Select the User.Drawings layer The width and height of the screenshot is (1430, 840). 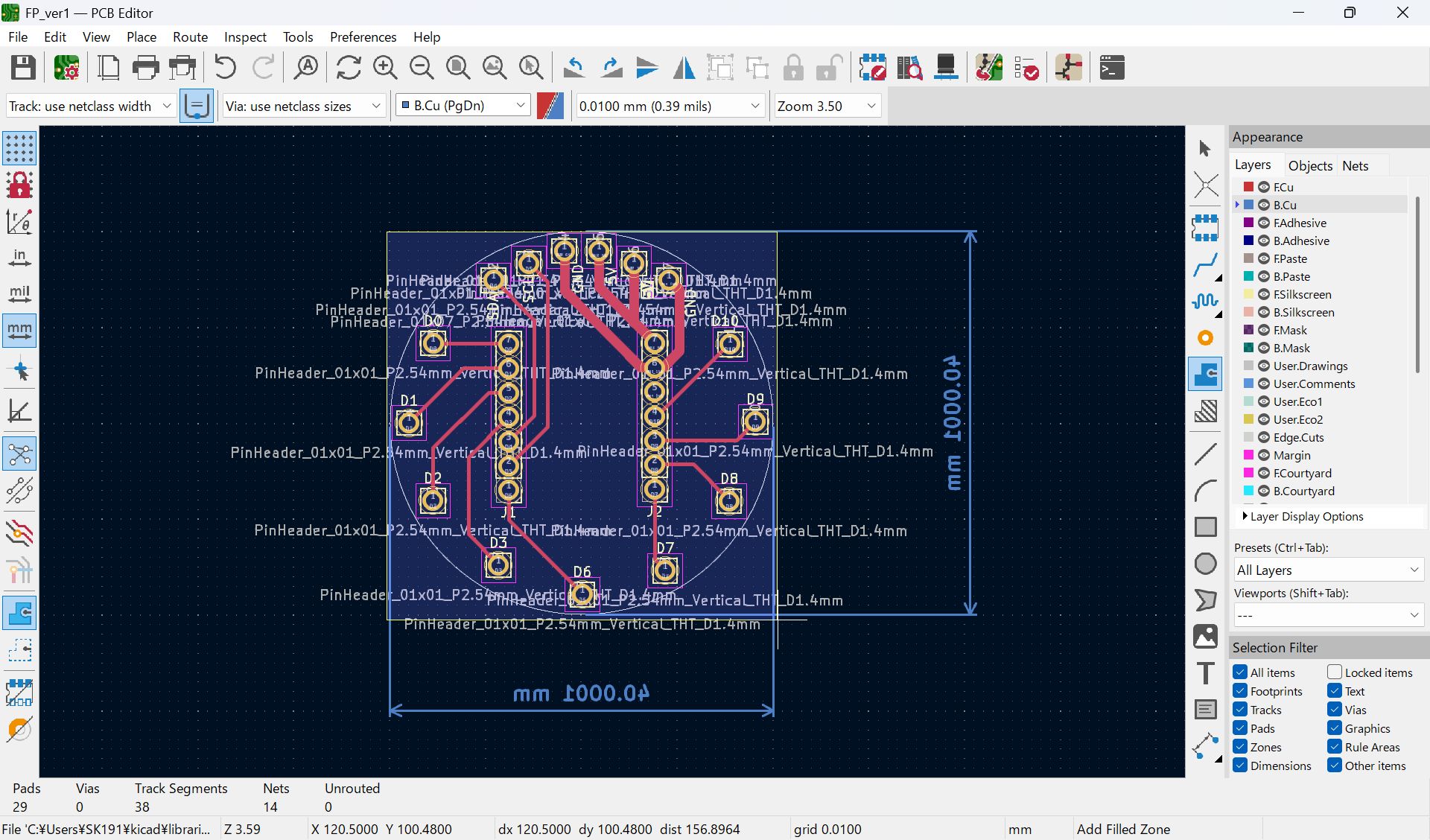[1310, 366]
